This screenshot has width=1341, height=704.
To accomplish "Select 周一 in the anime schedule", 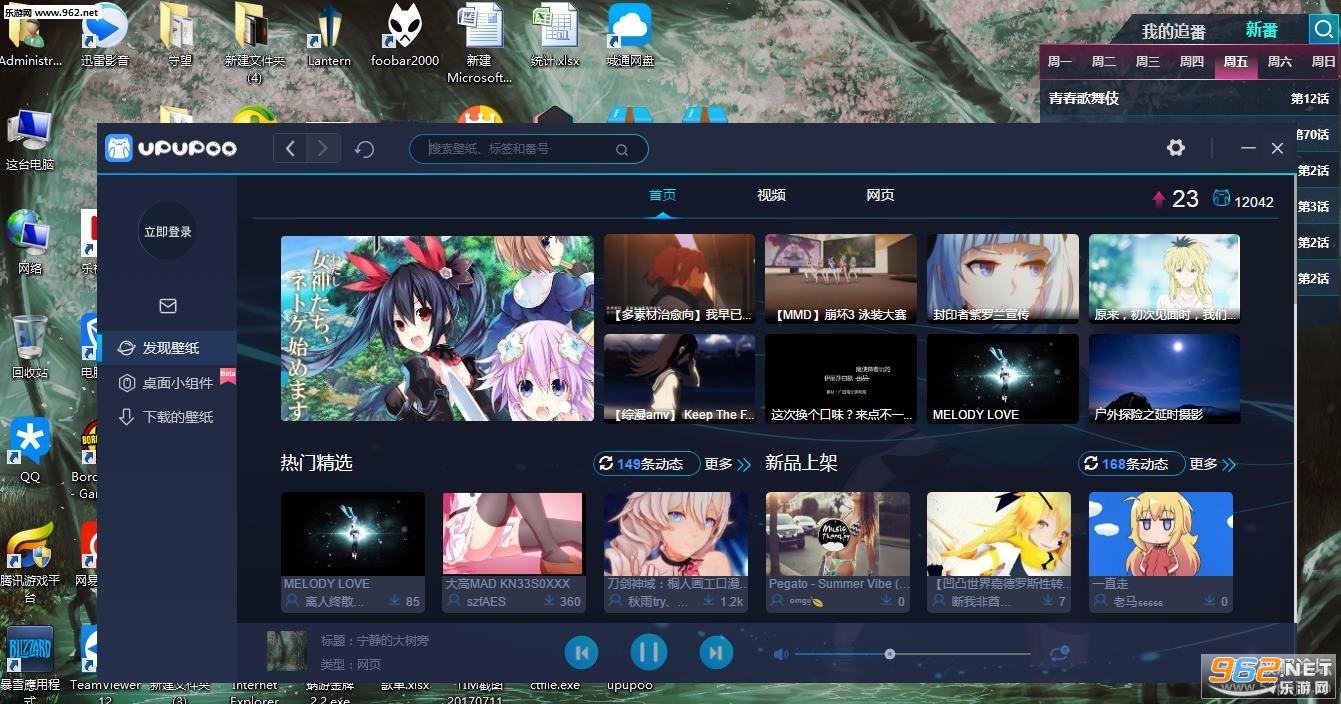I will 1060,61.
